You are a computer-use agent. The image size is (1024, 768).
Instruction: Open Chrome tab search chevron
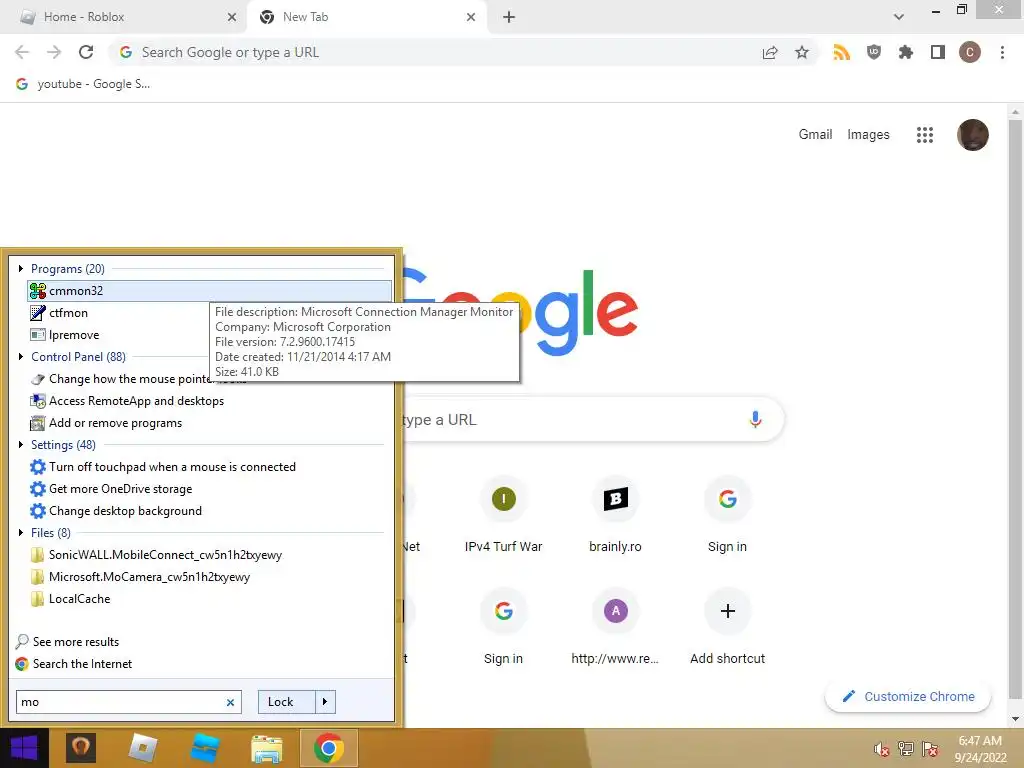pos(899,17)
